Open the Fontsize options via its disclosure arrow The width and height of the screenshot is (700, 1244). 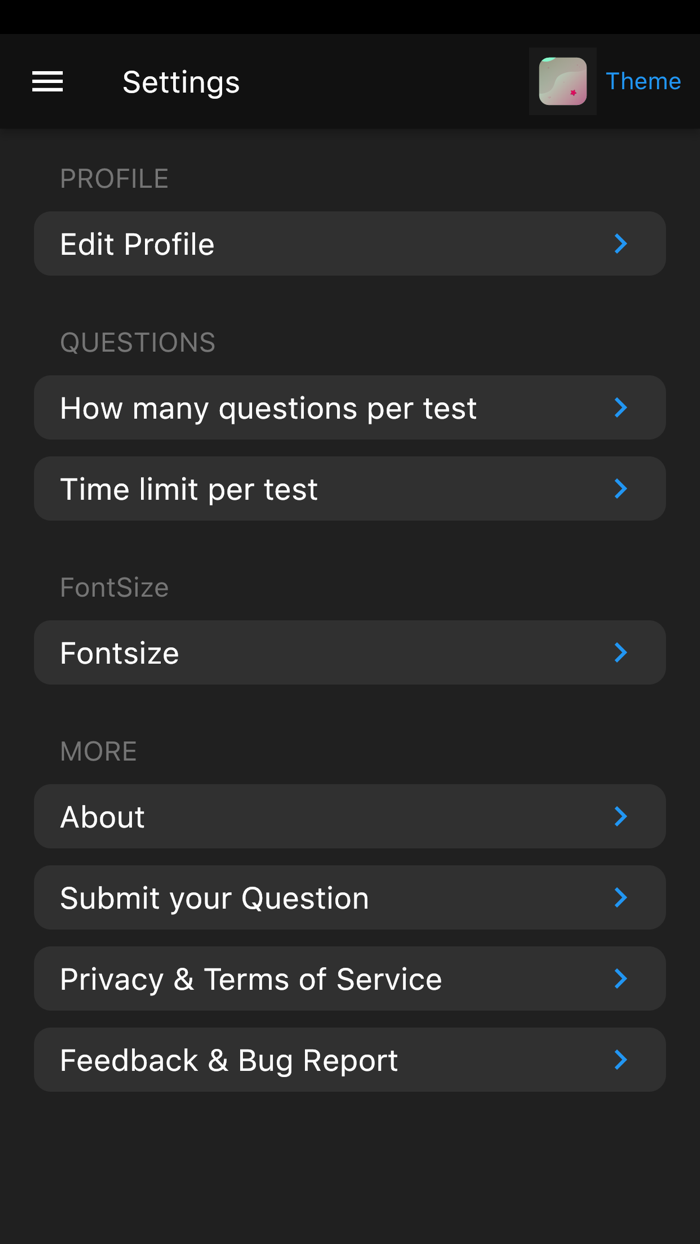pyautogui.click(x=621, y=652)
